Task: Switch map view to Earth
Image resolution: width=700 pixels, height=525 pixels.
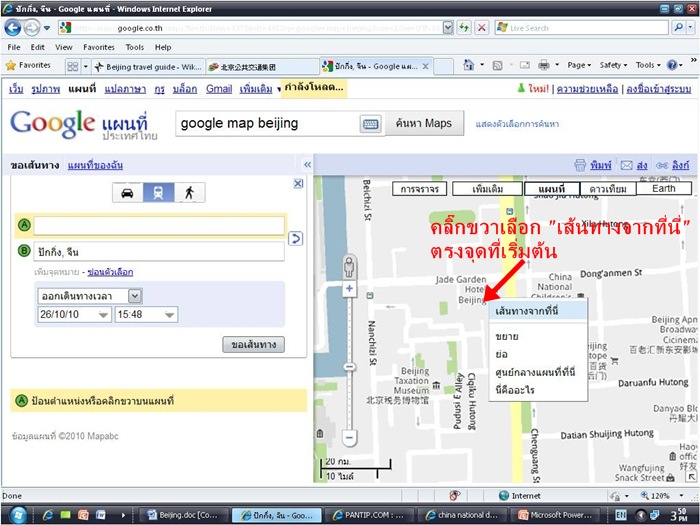Action: [x=663, y=188]
